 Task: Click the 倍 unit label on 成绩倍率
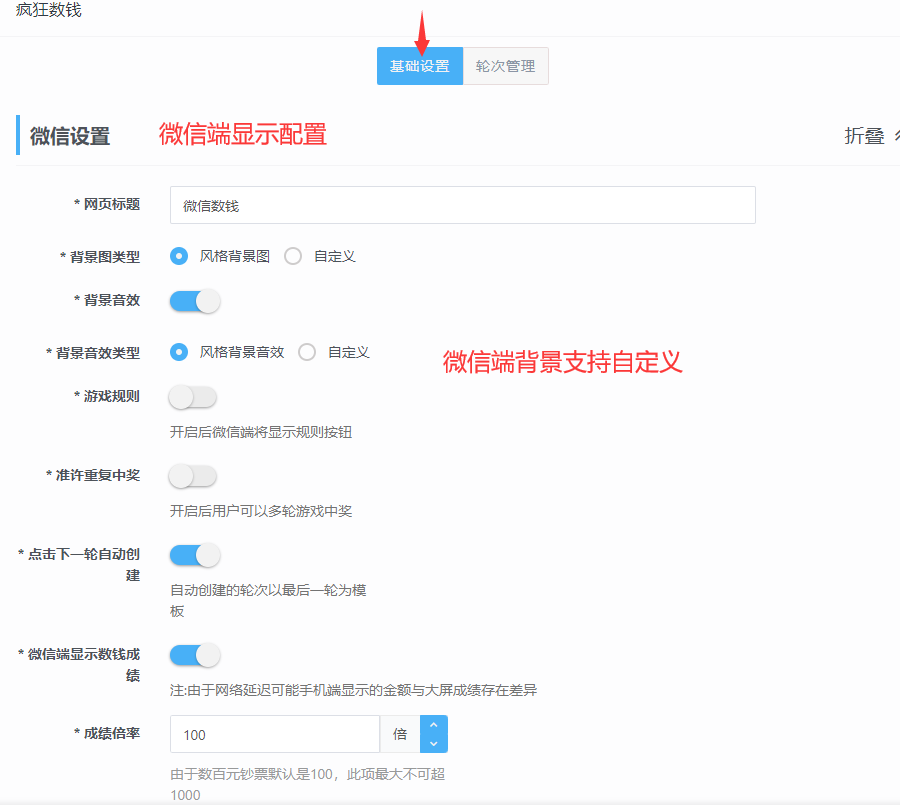(x=400, y=733)
